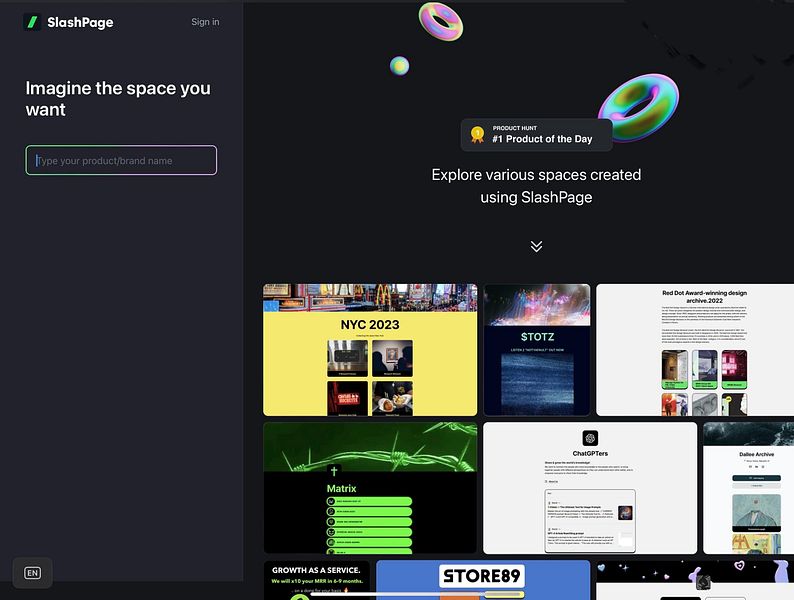Open the Dallee Archive space thumbnail
Image resolution: width=794 pixels, height=600 pixels.
coord(749,488)
